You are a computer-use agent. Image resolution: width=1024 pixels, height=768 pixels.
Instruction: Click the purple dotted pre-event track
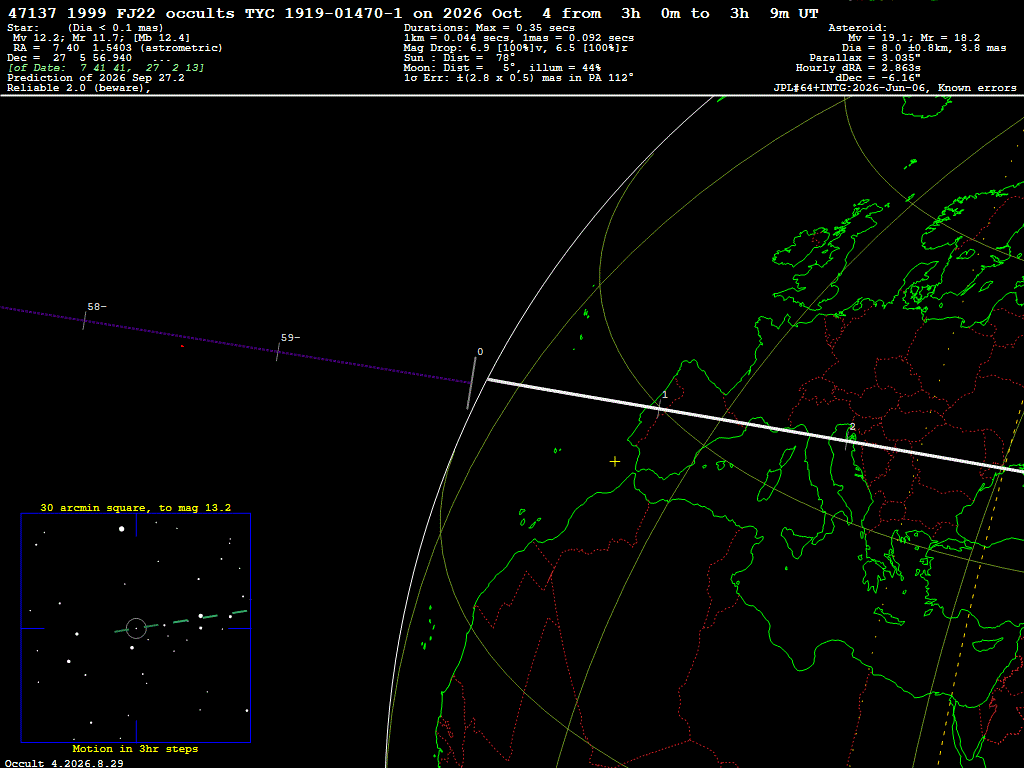pos(235,345)
